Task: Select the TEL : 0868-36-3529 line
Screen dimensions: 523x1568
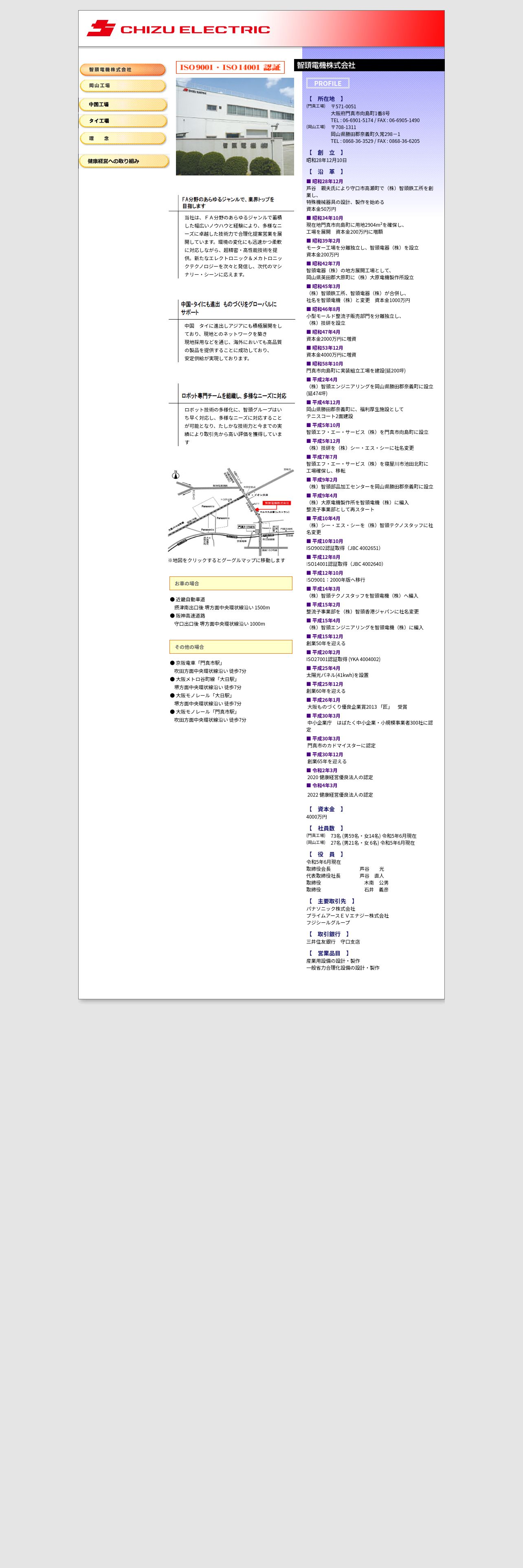Action: (x=375, y=141)
